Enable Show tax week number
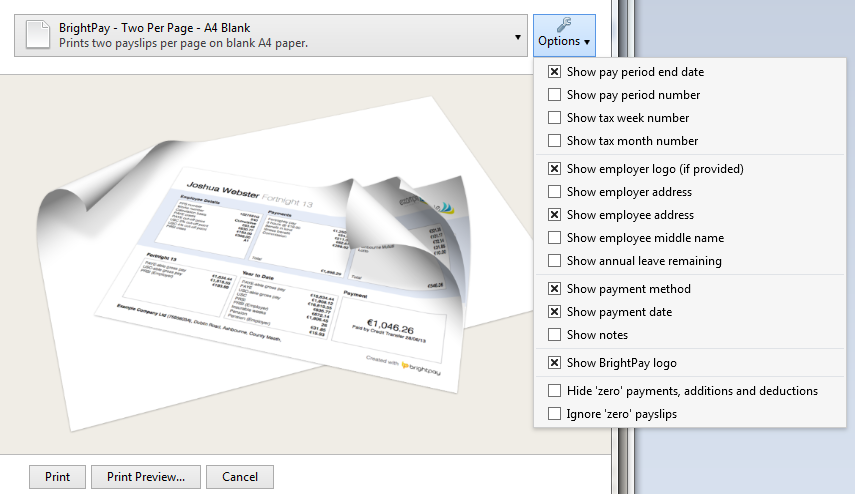 554,118
